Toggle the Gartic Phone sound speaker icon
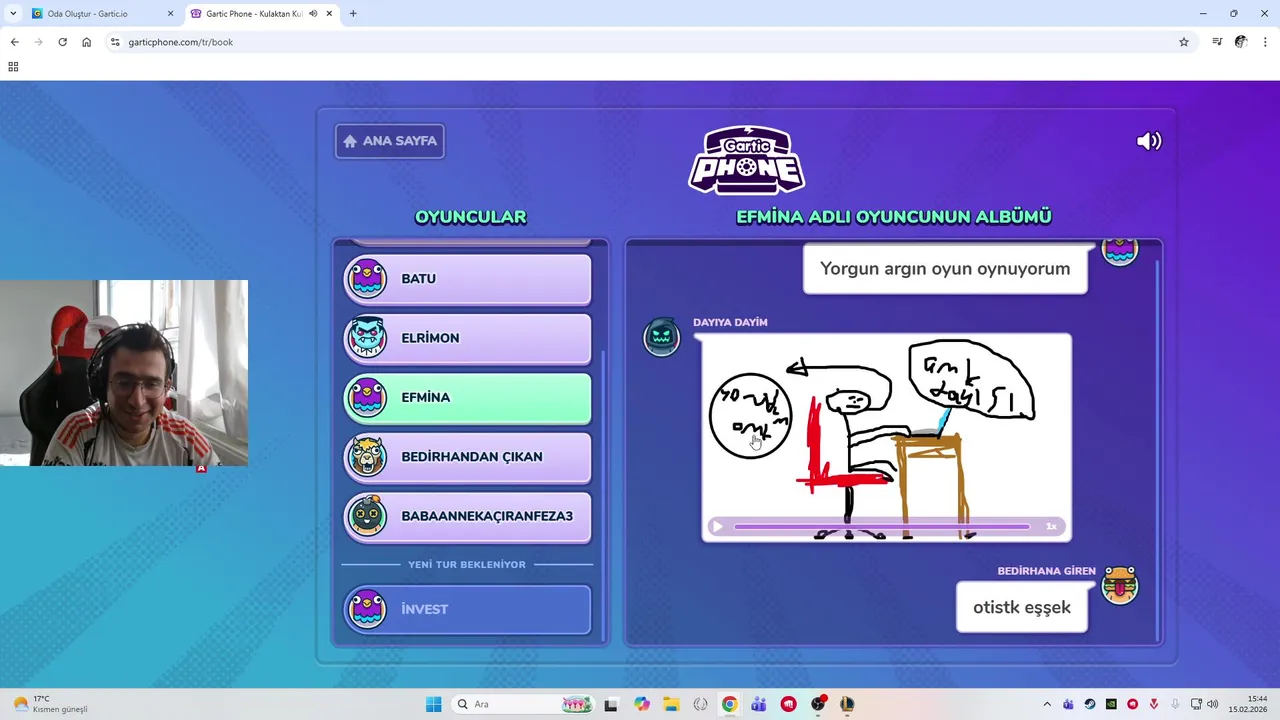This screenshot has width=1280, height=720. pyautogui.click(x=1149, y=141)
